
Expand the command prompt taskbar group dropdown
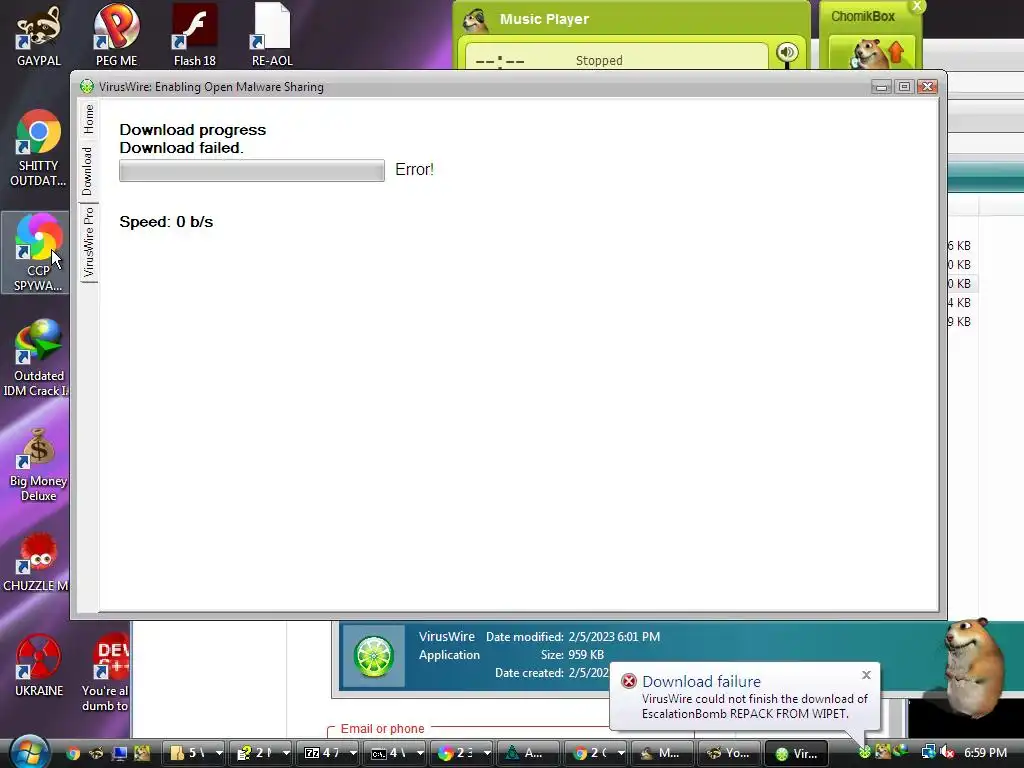pyautogui.click(x=419, y=753)
